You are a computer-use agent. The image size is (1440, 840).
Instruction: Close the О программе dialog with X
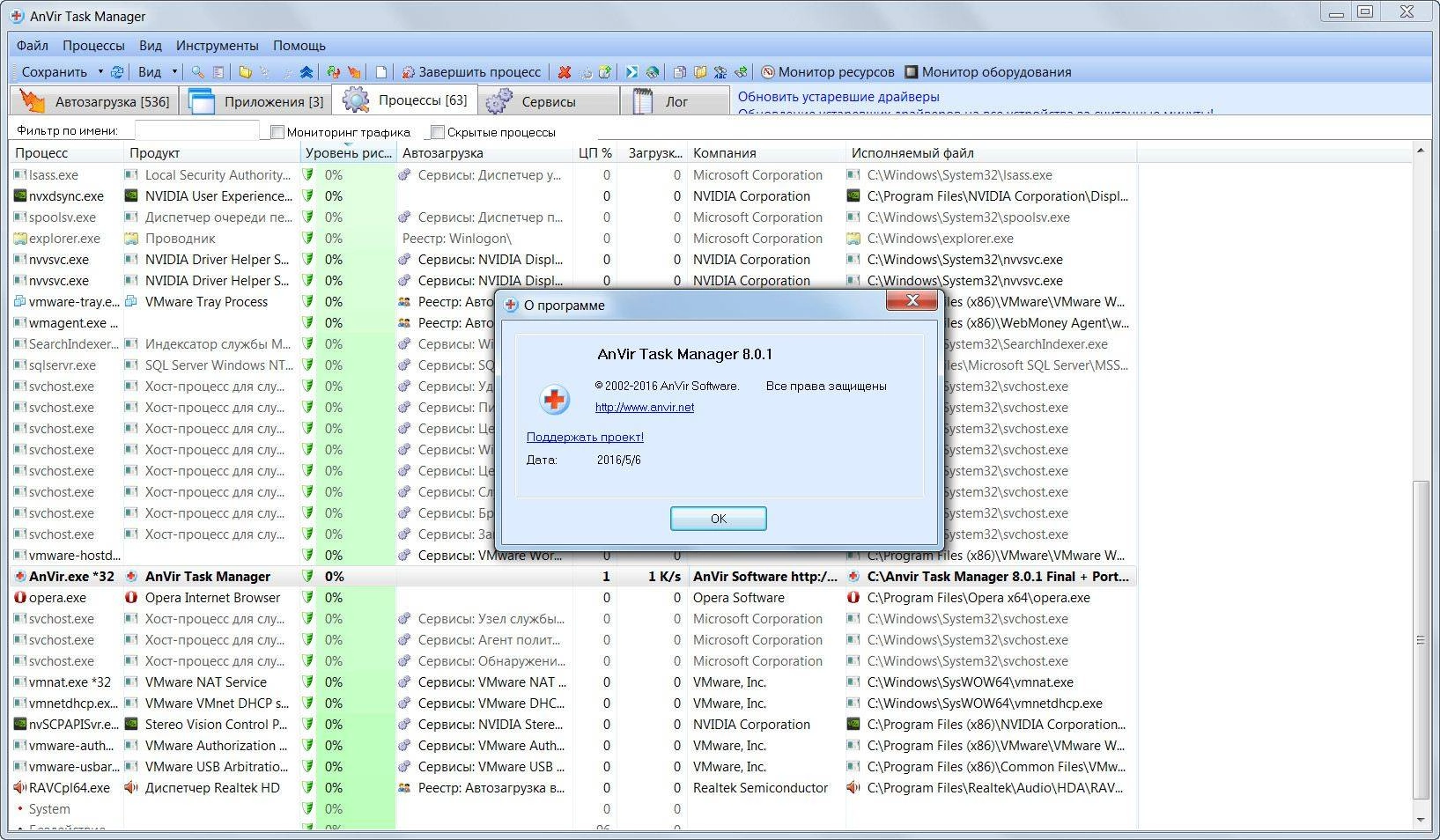tap(912, 301)
